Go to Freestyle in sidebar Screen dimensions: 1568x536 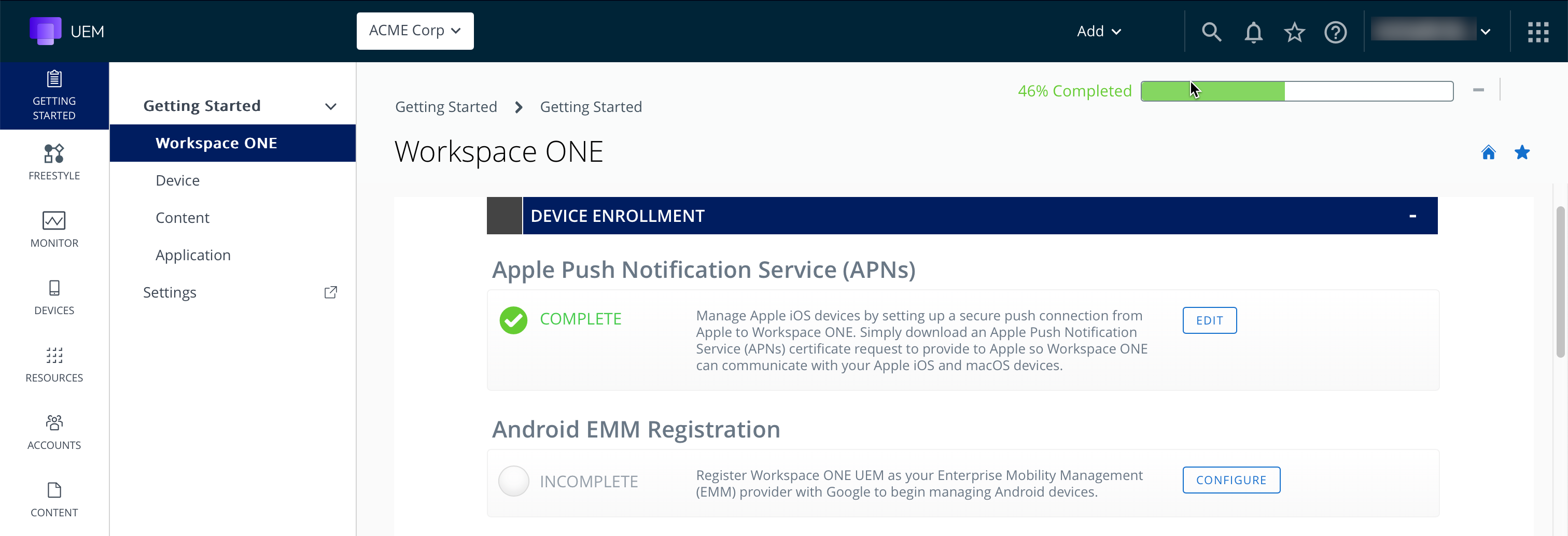click(x=54, y=162)
